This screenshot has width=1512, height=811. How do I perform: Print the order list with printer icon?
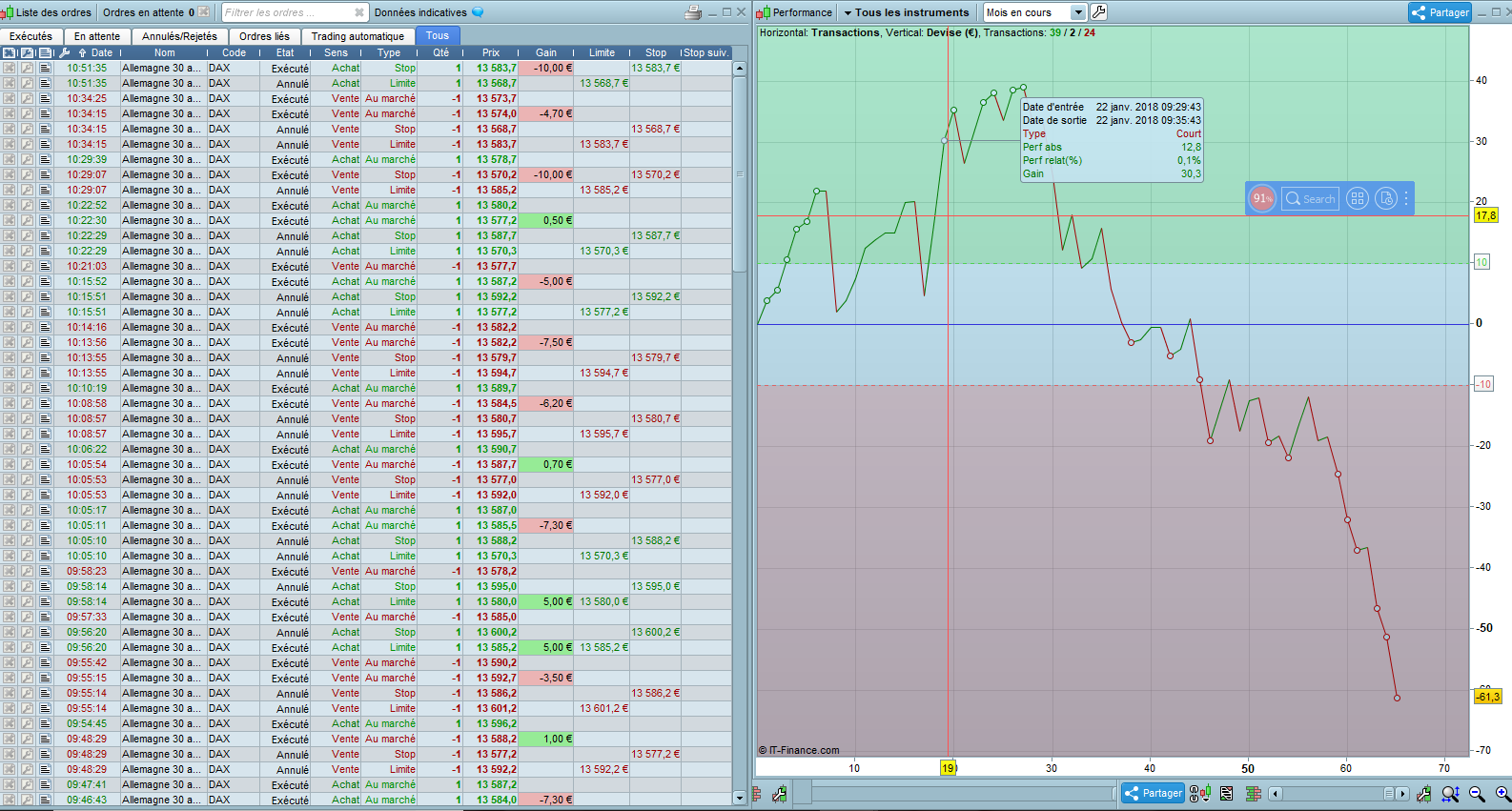pyautogui.click(x=693, y=12)
